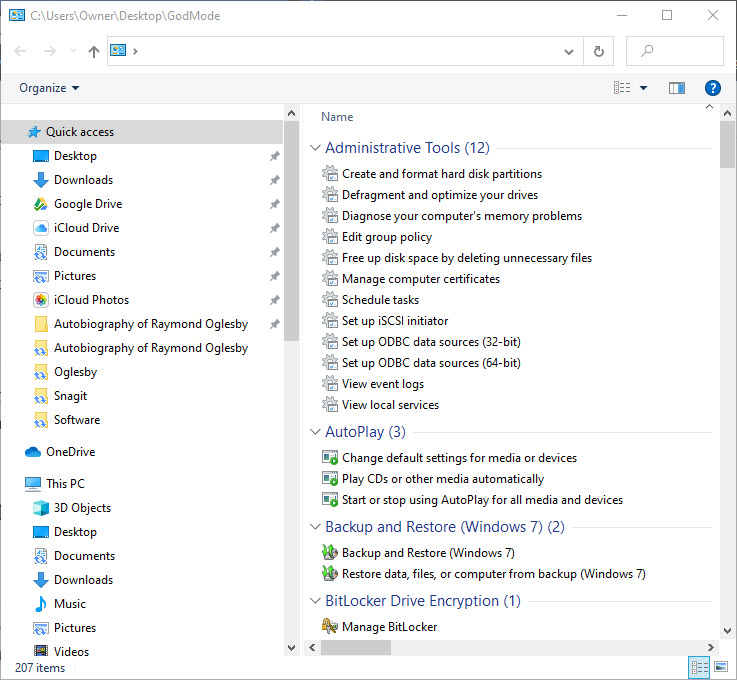Toggle the preview pane button
The height and width of the screenshot is (680, 737).
[677, 88]
